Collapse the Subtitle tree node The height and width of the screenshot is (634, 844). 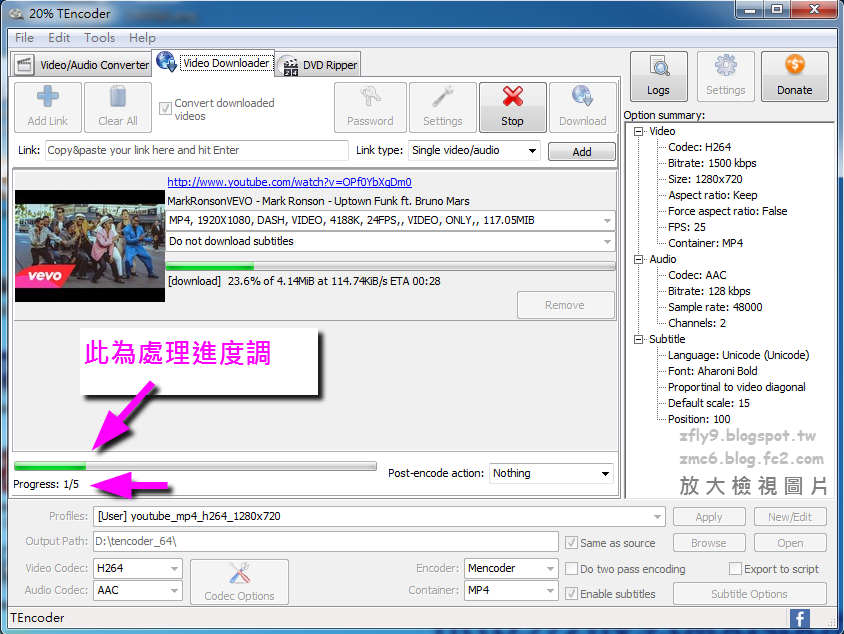[639, 340]
